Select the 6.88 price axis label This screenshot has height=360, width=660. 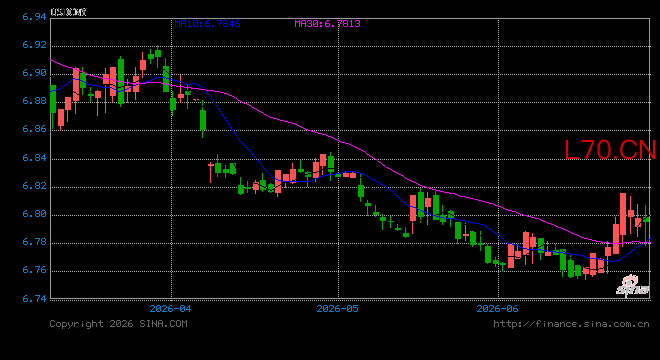coord(34,101)
